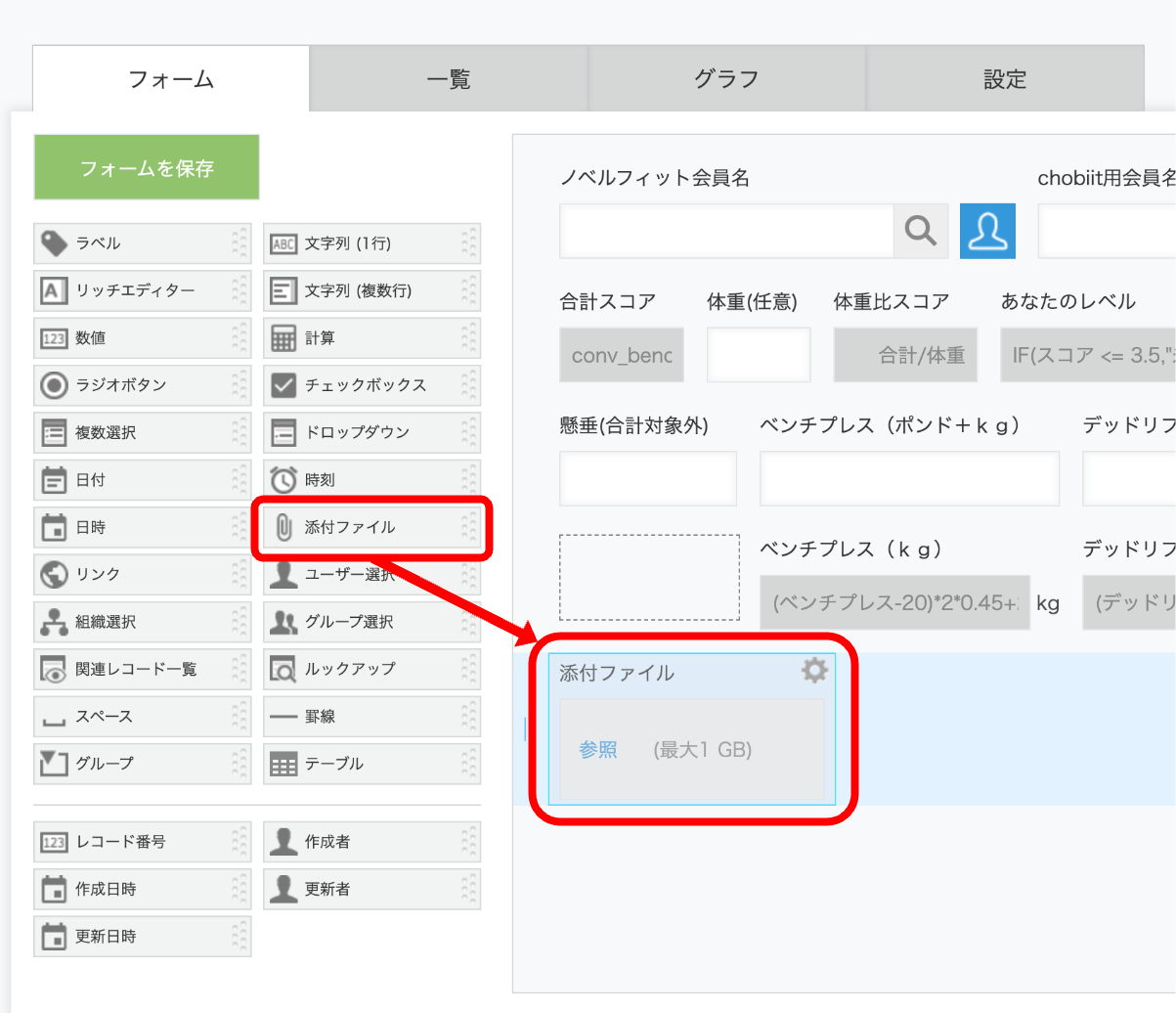Pick the リッチエディター field icon
Viewport: 1176px width, 1013px height.
(x=54, y=290)
